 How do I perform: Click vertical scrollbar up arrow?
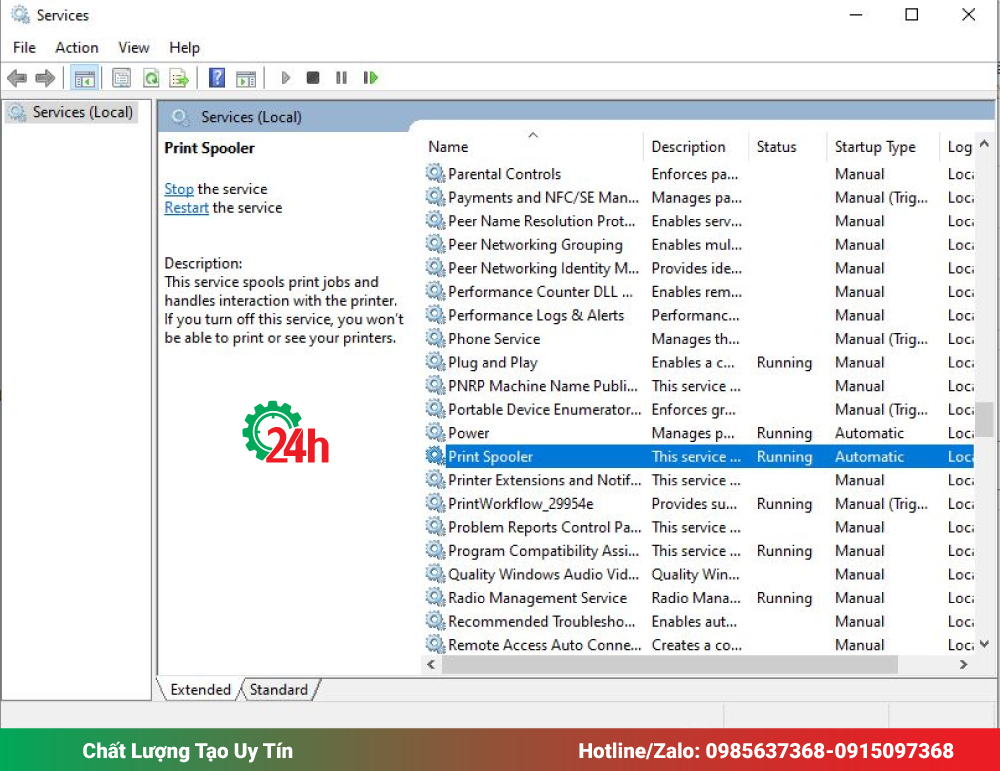coord(984,144)
